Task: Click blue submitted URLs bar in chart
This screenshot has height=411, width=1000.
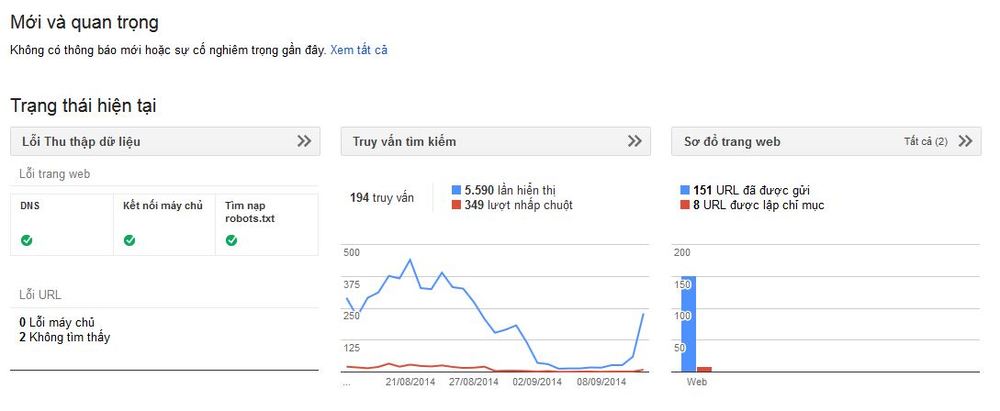Action: coord(688,324)
